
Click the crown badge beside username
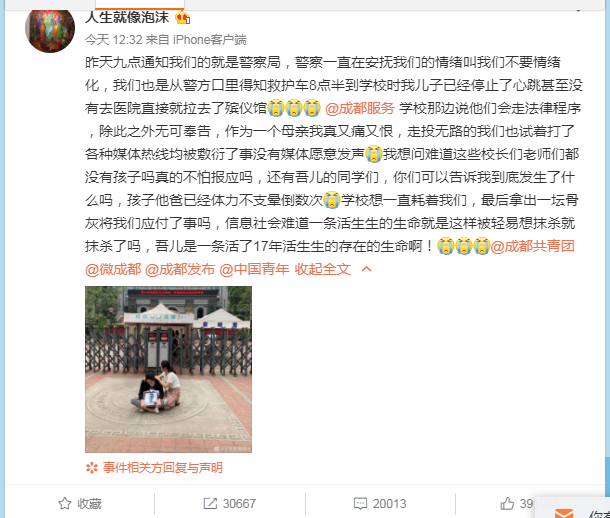pos(182,18)
